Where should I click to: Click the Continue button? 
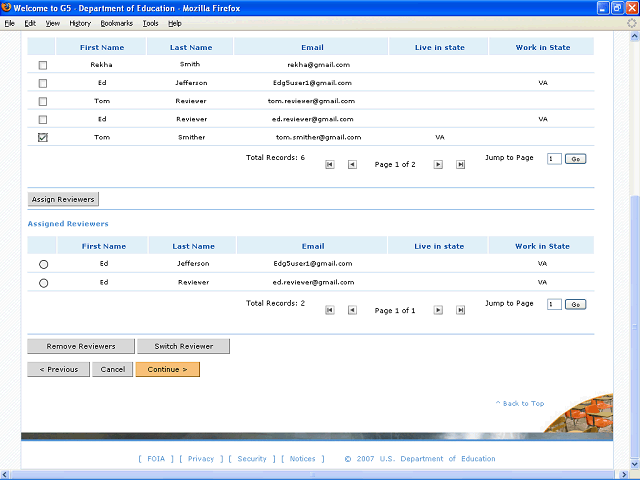coord(167,369)
